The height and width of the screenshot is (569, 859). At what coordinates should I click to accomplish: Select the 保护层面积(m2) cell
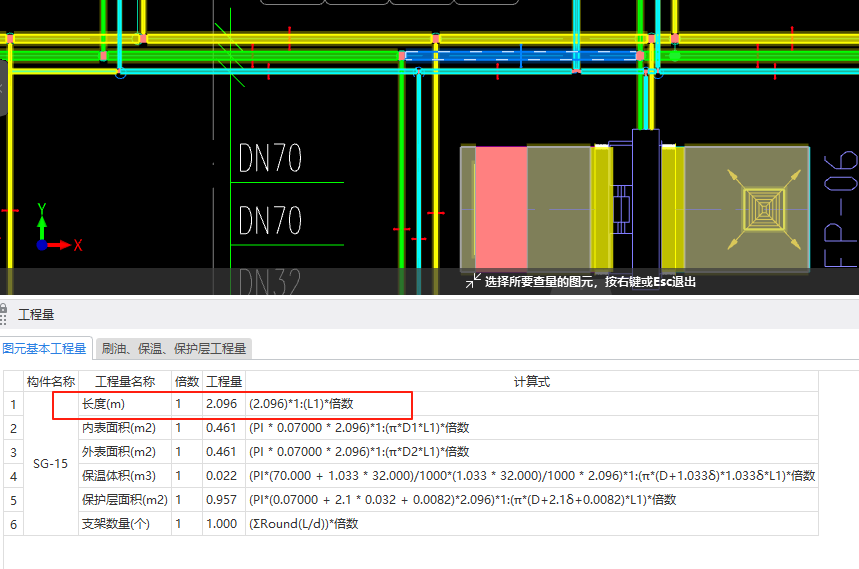[125, 500]
